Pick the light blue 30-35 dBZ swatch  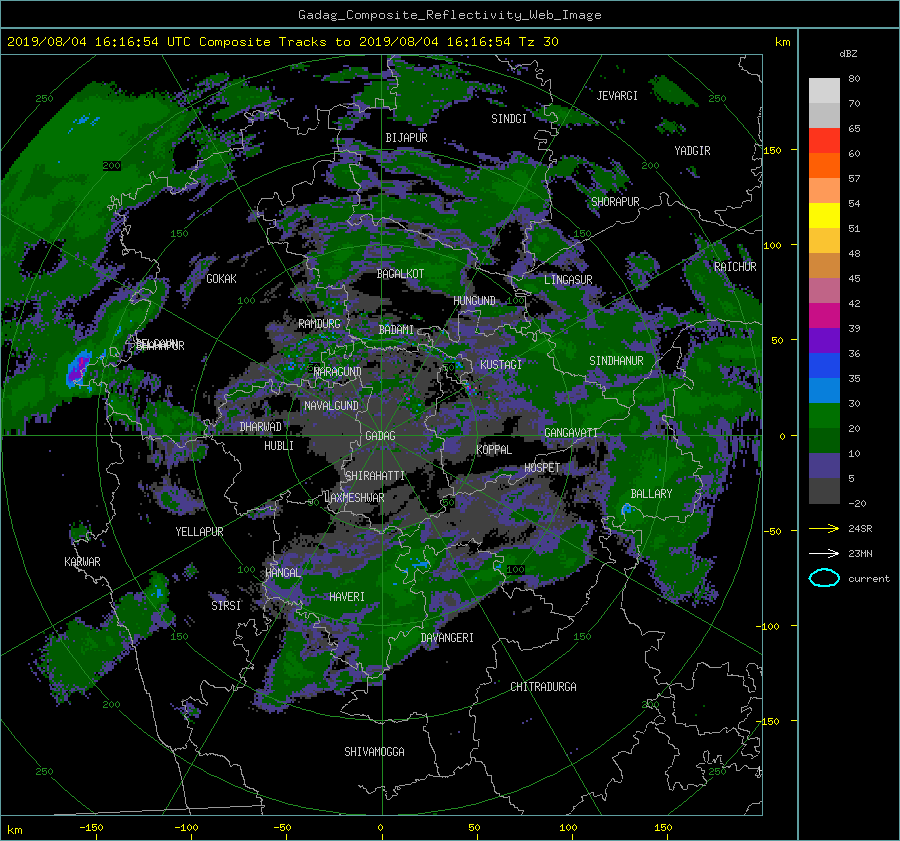(824, 391)
